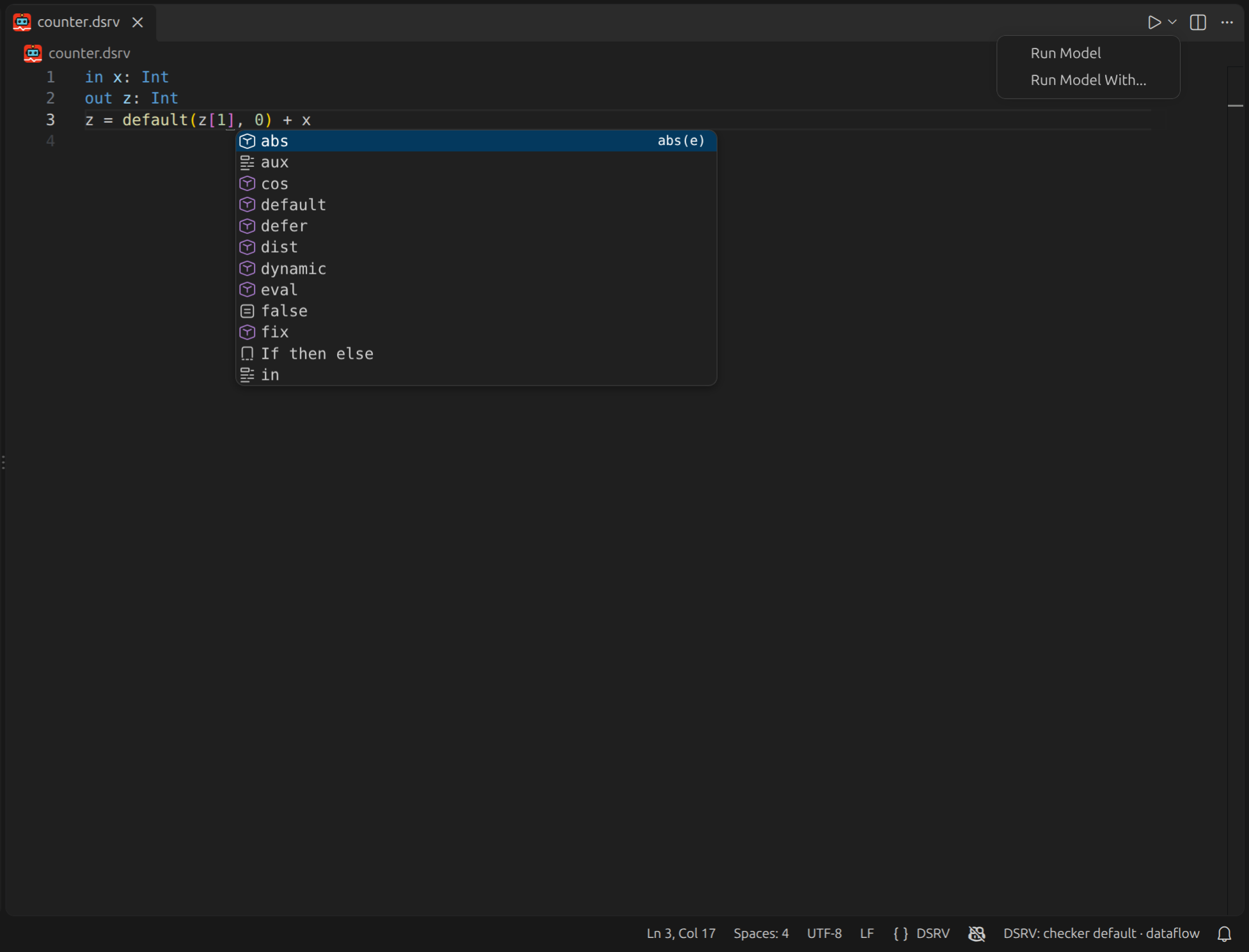
Task: Select the counter.dsrv editor tab
Action: coord(80,22)
